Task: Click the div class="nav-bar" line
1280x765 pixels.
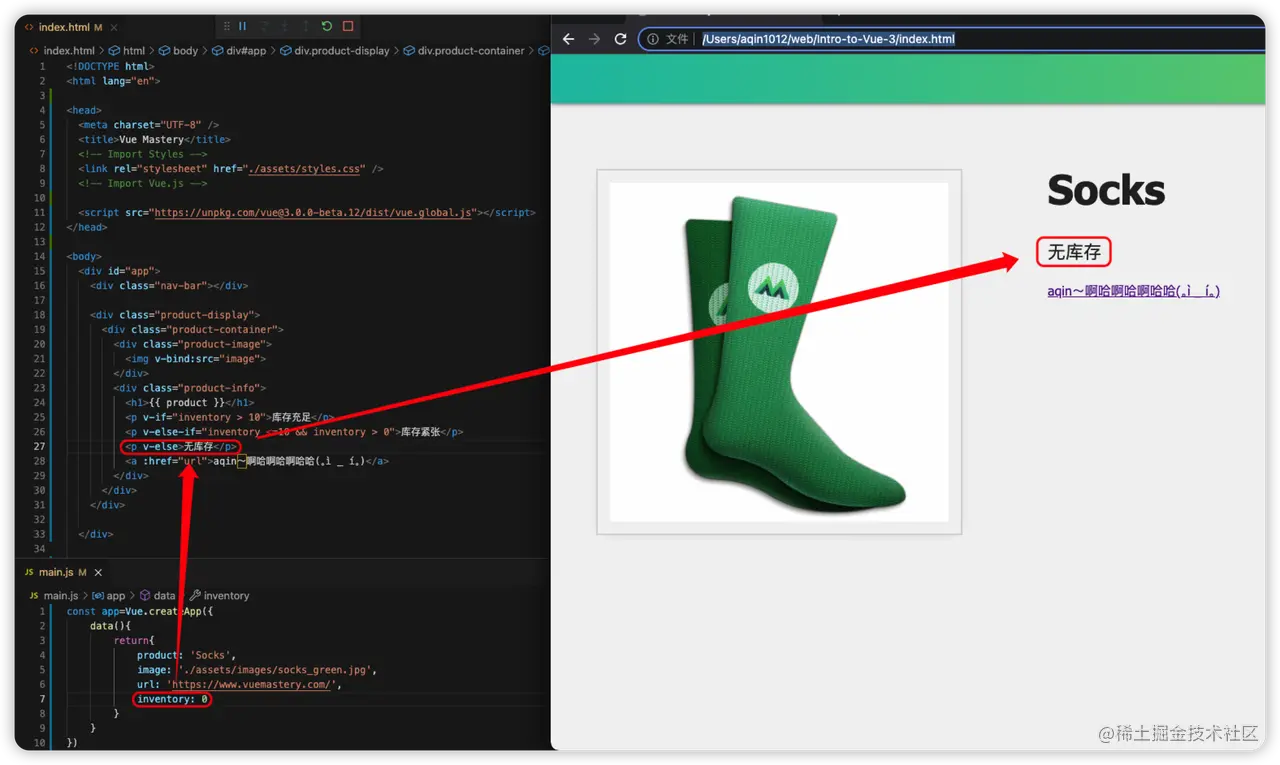Action: 168,286
